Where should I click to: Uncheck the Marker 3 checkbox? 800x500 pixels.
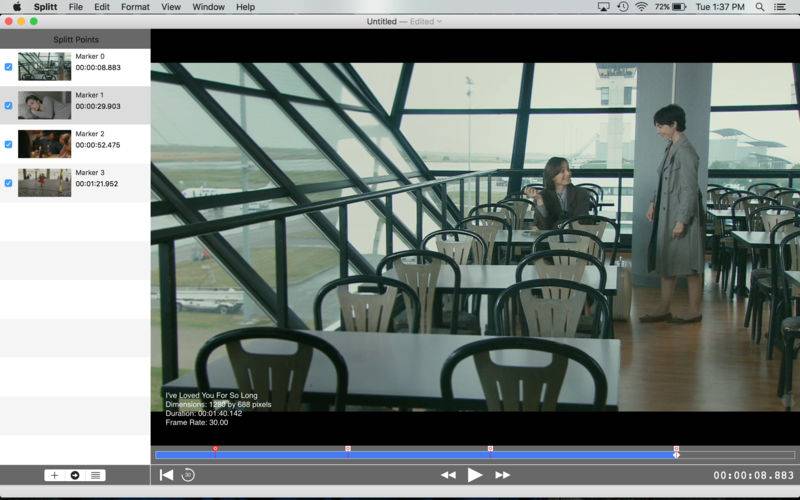[8, 183]
